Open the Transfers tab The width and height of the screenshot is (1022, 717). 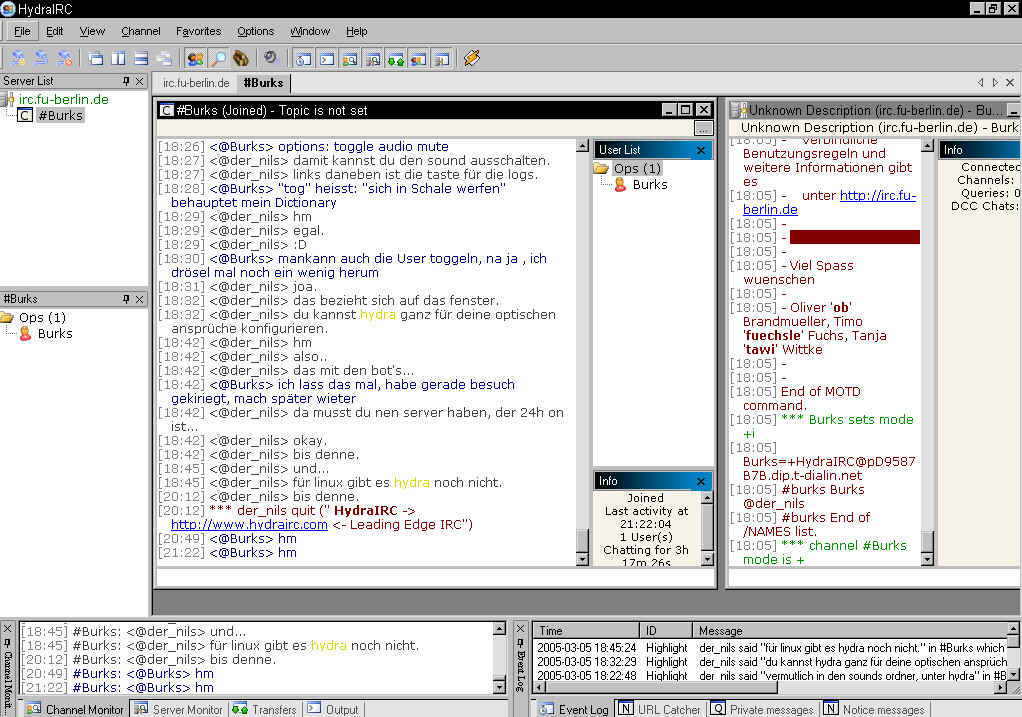click(266, 709)
